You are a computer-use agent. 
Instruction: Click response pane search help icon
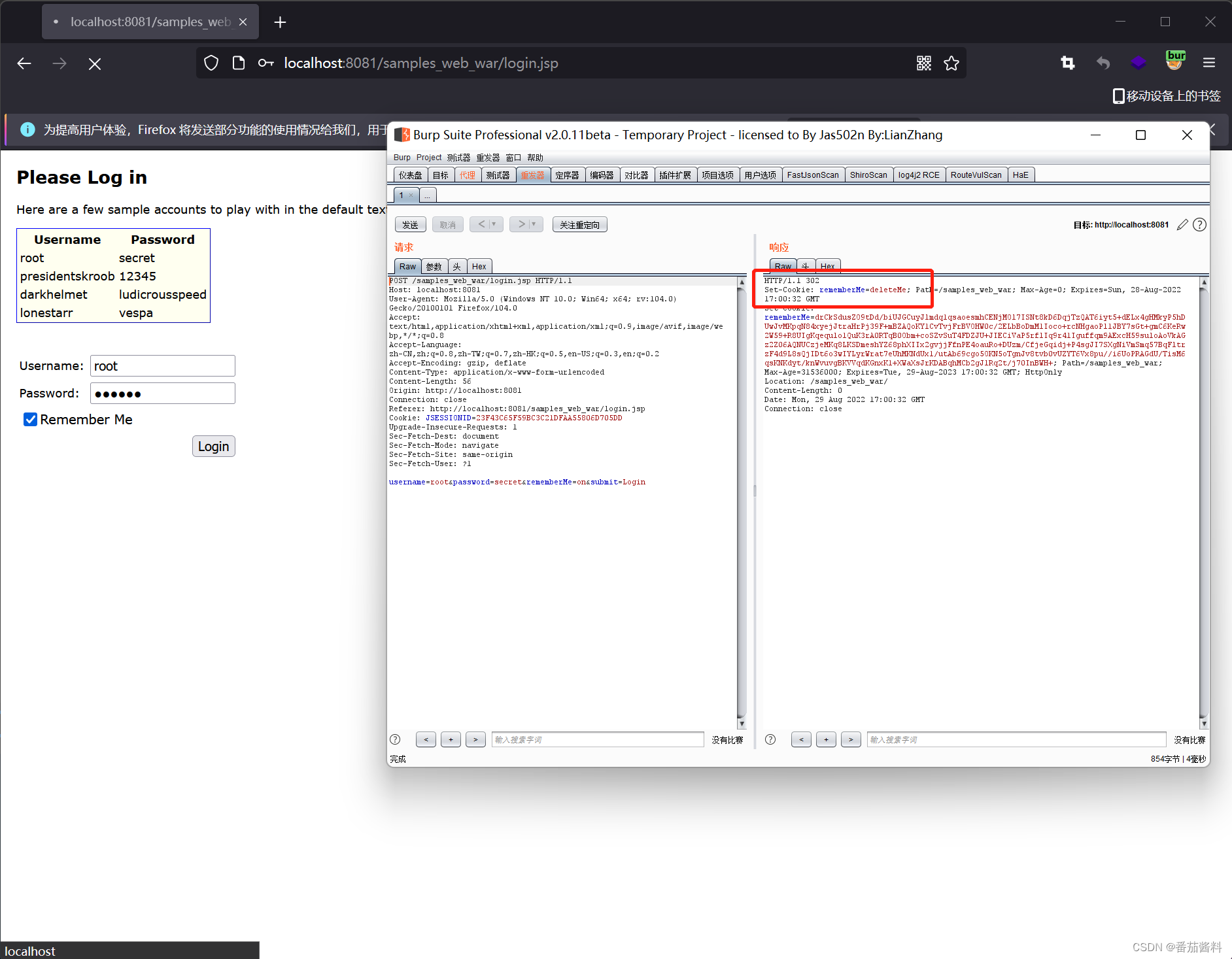770,739
